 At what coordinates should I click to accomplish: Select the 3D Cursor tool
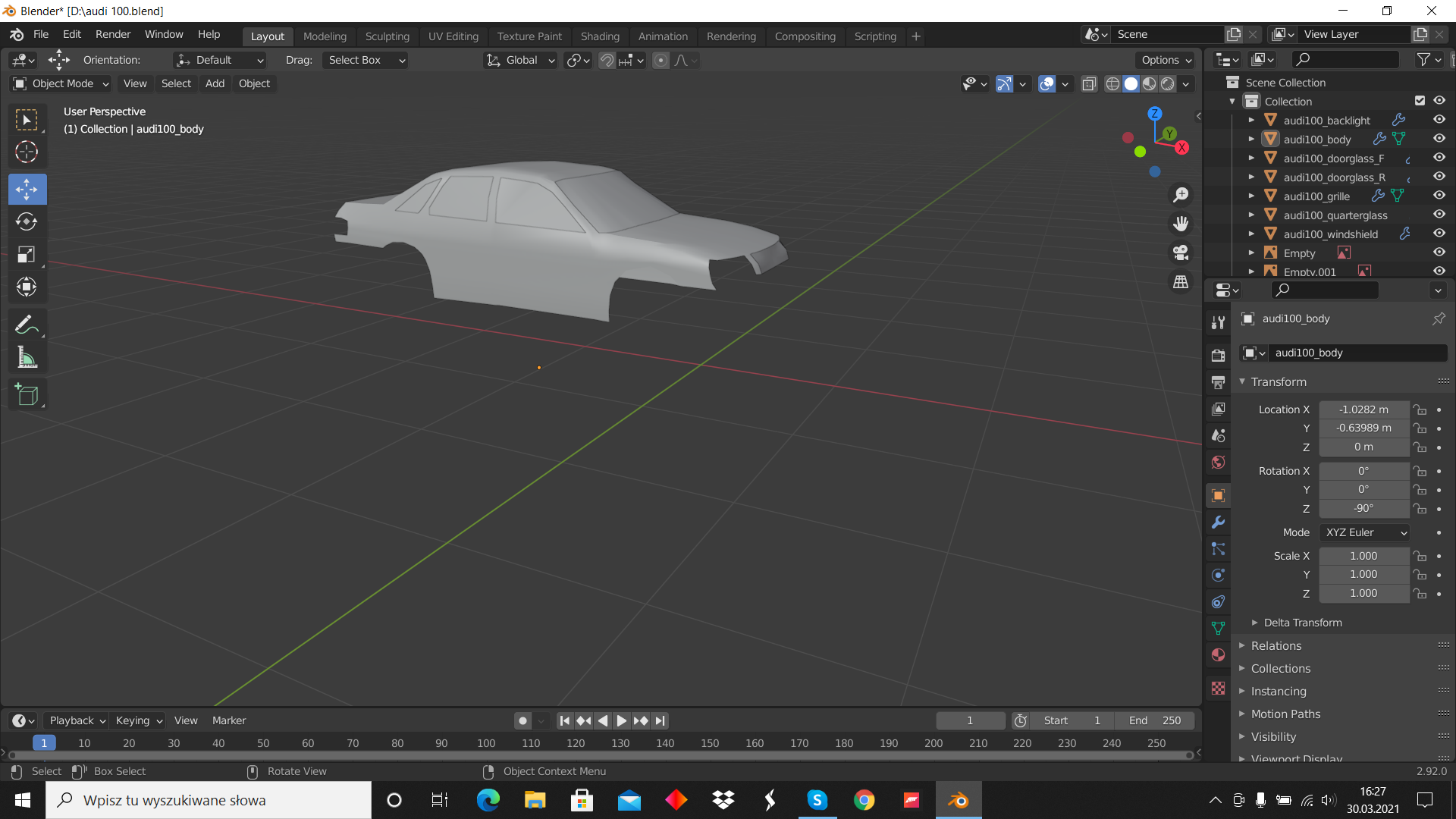(x=27, y=152)
